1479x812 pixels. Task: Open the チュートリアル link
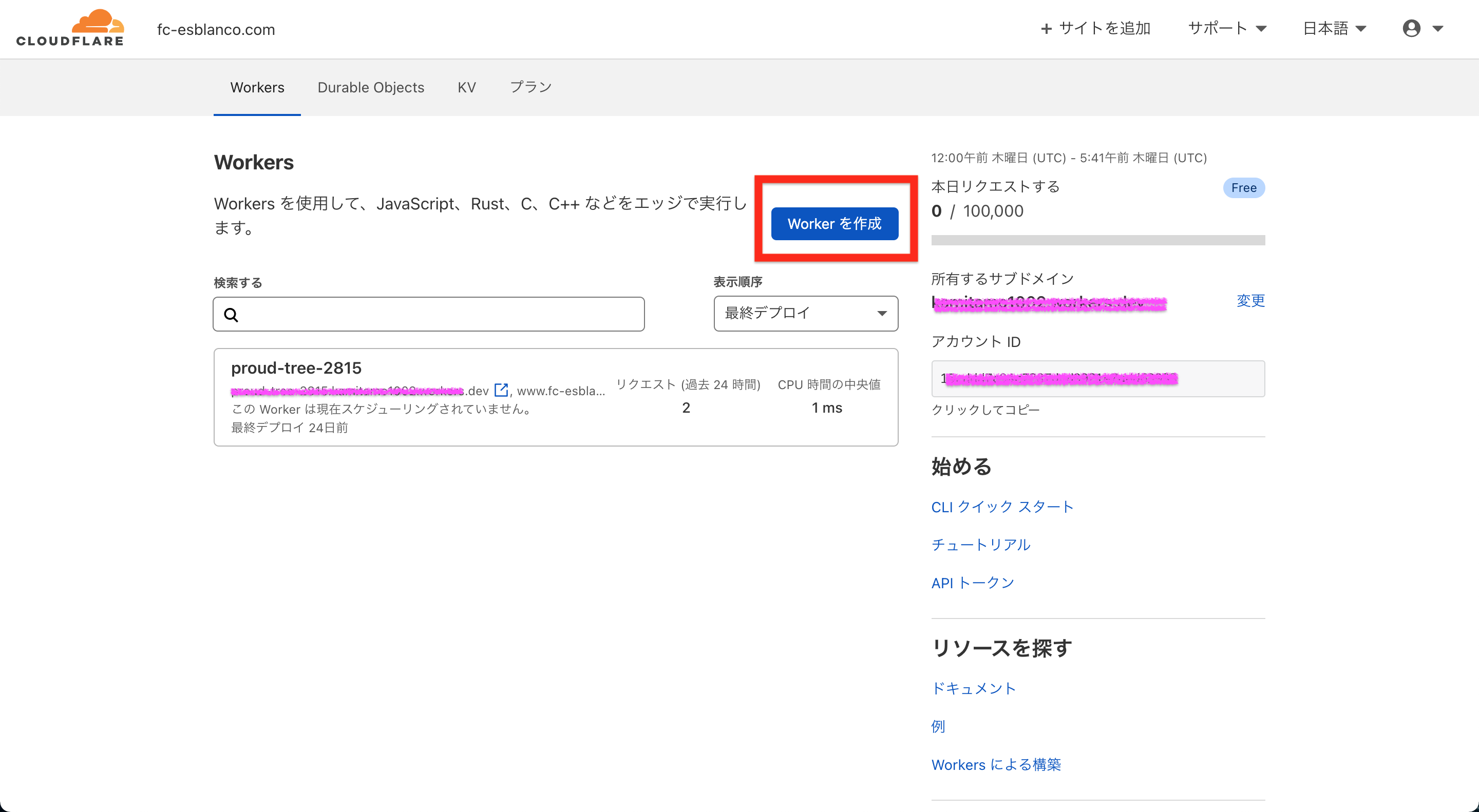981,545
